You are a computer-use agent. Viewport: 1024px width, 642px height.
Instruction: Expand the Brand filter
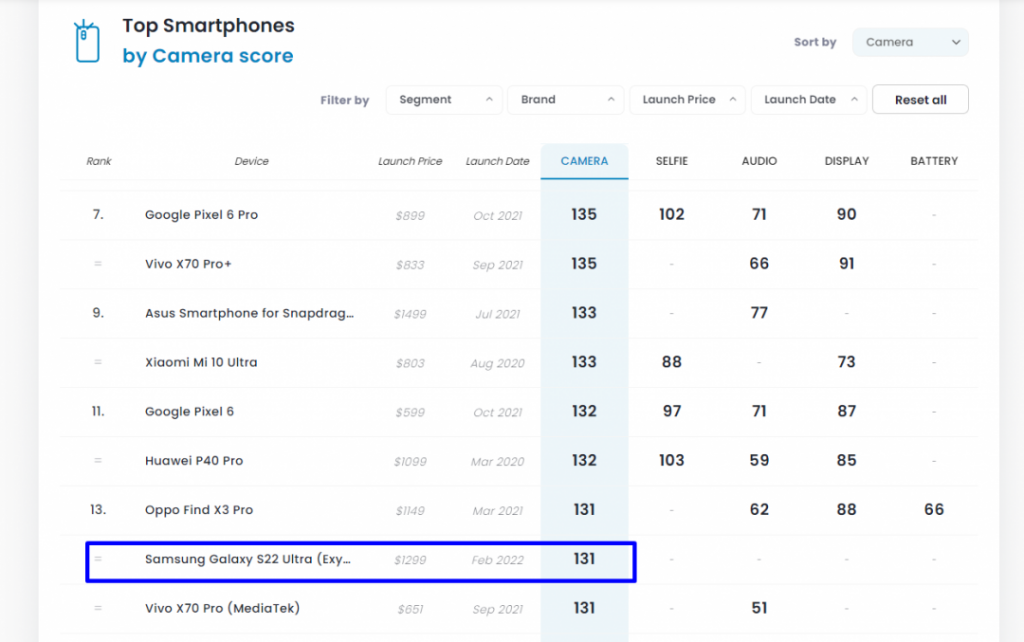click(x=566, y=100)
